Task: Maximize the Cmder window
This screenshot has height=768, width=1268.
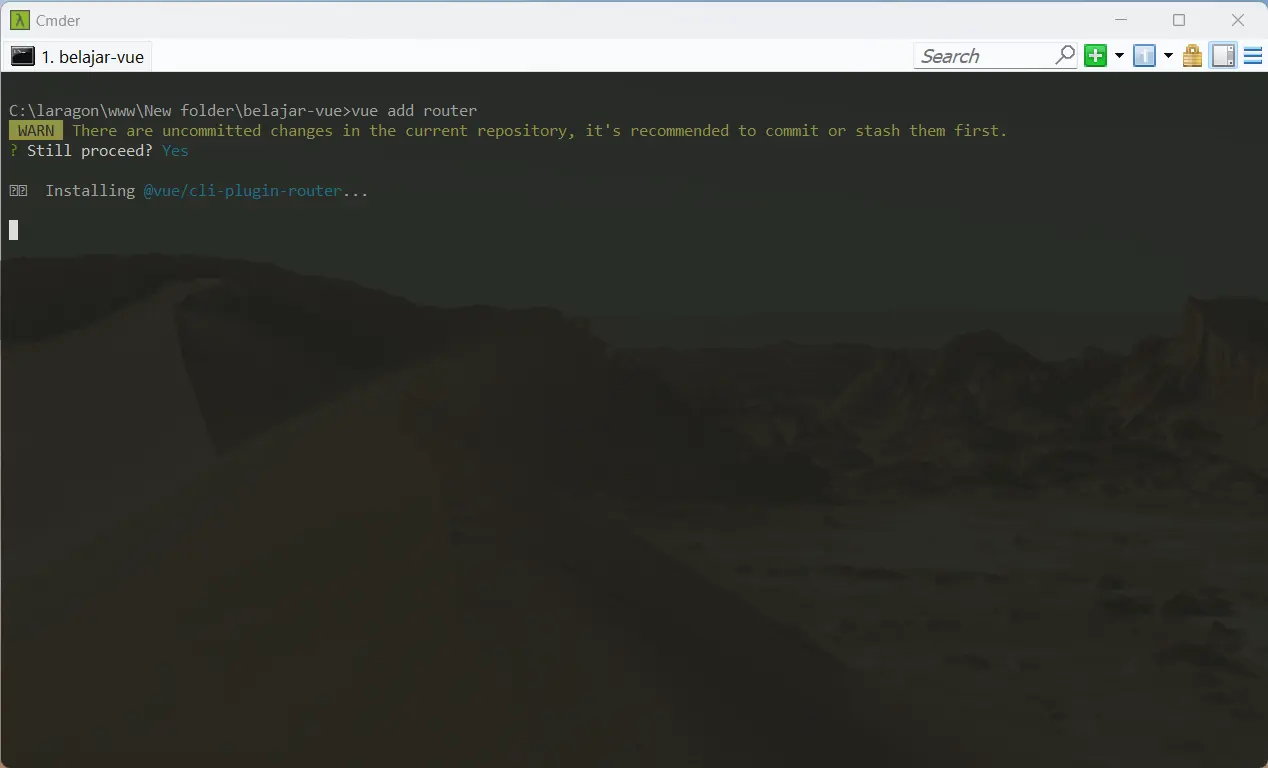Action: [x=1179, y=20]
